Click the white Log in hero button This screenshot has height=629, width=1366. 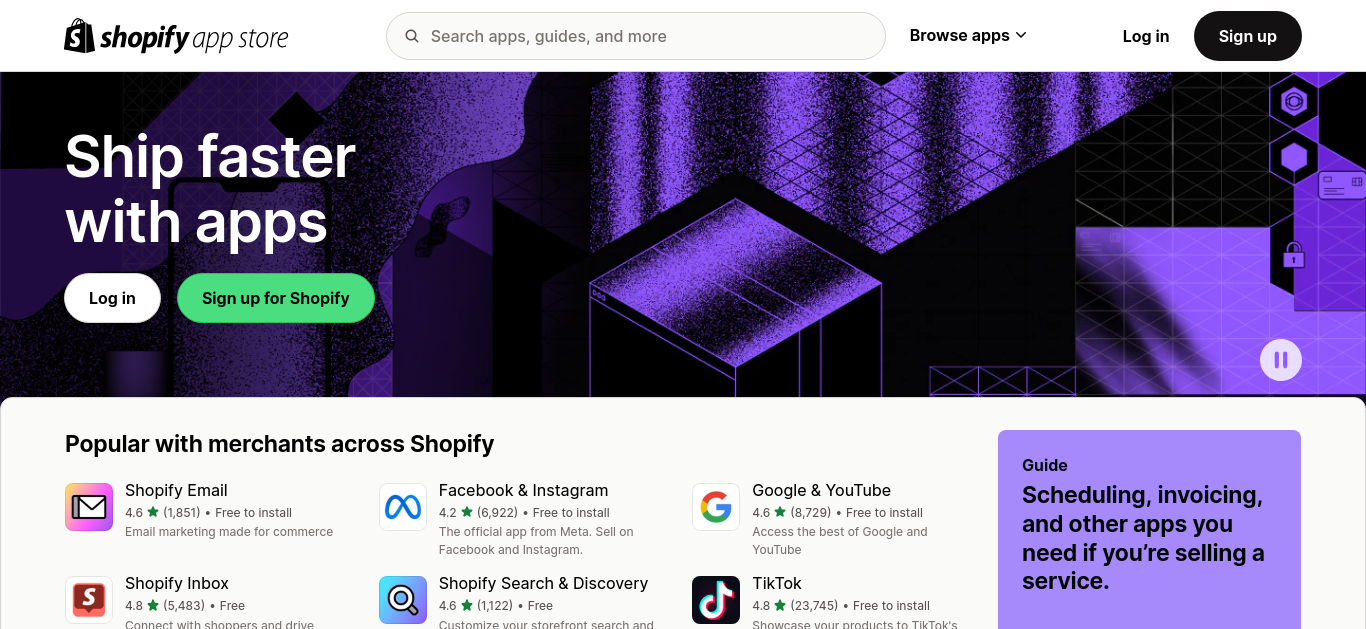click(112, 298)
